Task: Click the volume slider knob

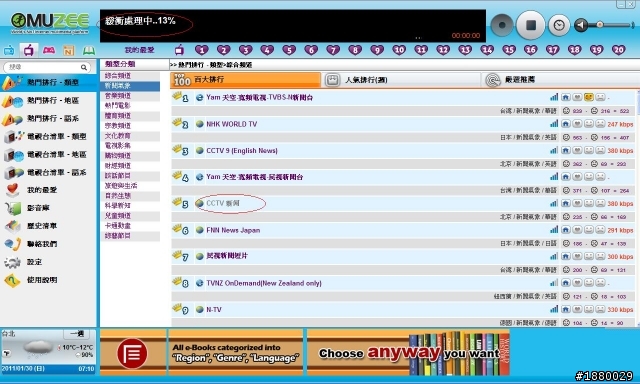Action: [600, 25]
